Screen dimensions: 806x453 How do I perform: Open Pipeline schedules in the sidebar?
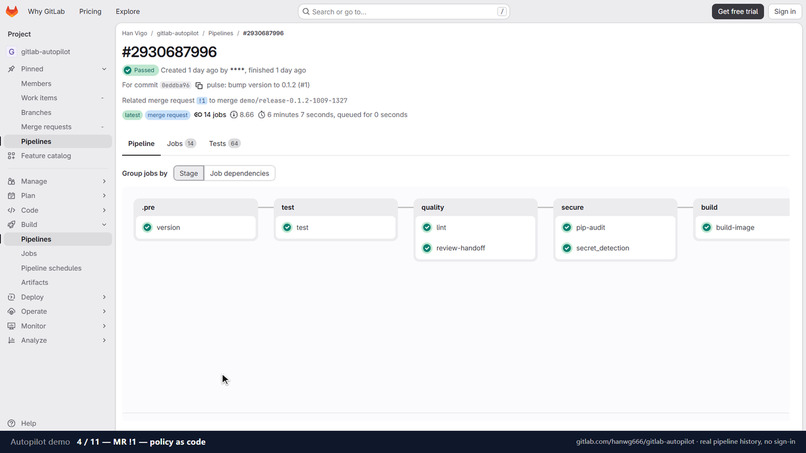(51, 268)
